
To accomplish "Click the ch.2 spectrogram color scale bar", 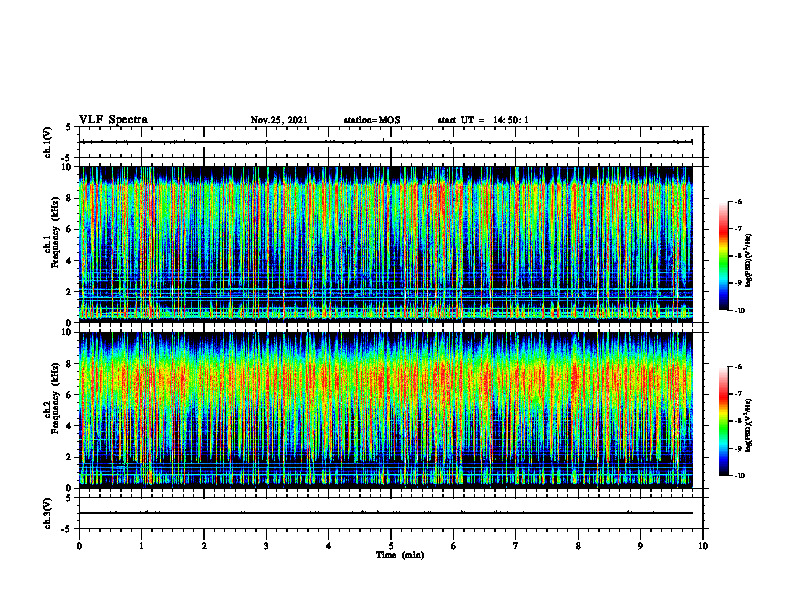I will [x=724, y=421].
